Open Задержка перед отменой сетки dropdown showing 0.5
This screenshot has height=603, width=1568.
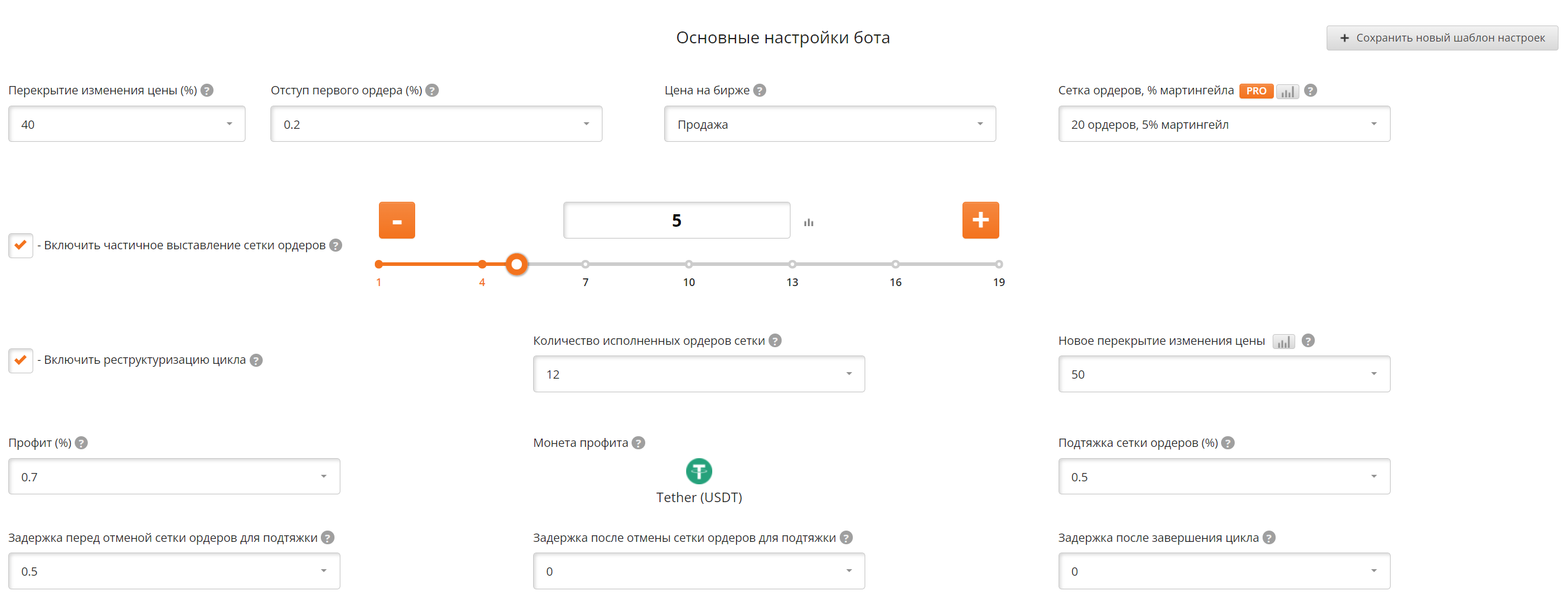[x=174, y=572]
